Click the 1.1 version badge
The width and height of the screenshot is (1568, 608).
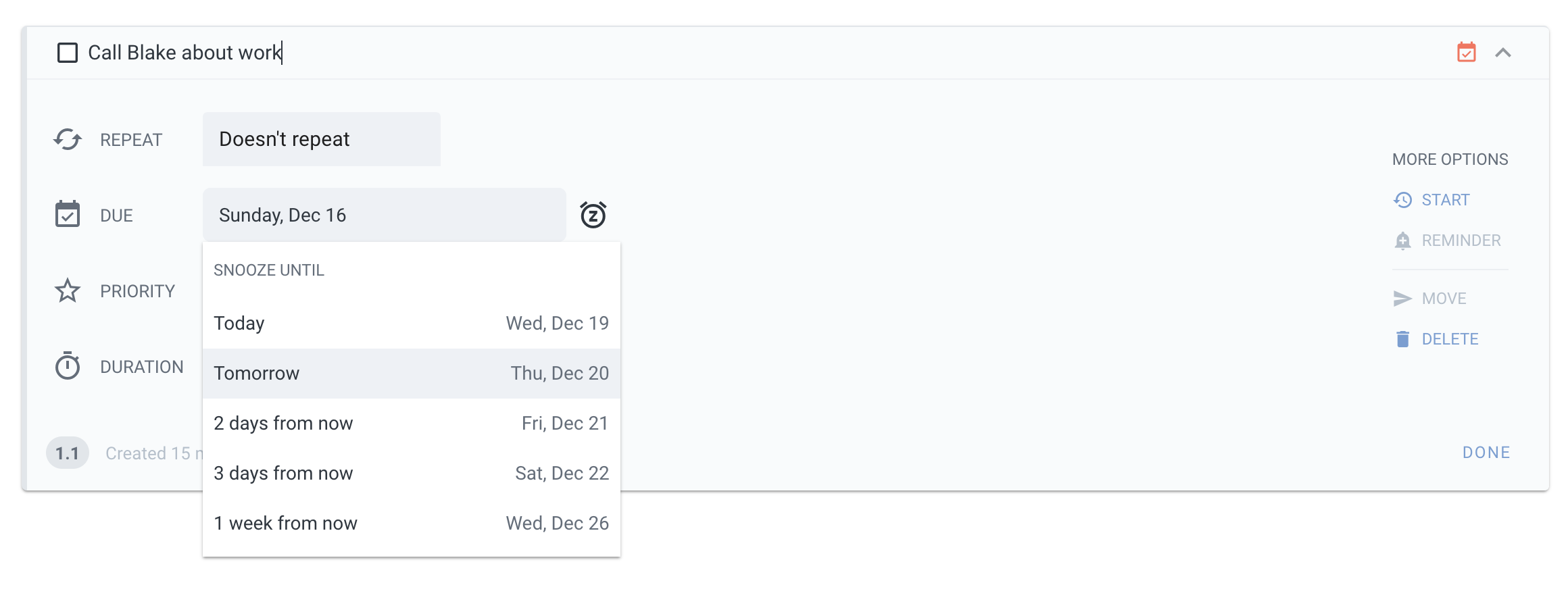67,453
